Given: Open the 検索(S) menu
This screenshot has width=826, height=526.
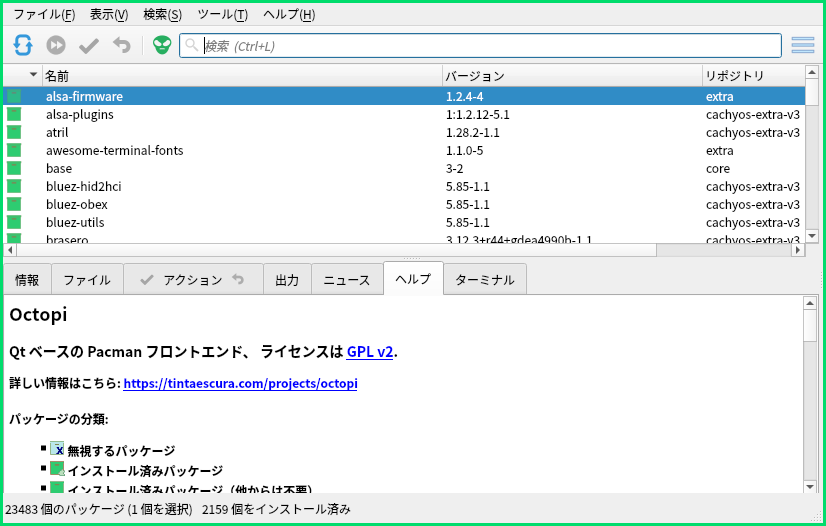Looking at the screenshot, I should [x=163, y=14].
